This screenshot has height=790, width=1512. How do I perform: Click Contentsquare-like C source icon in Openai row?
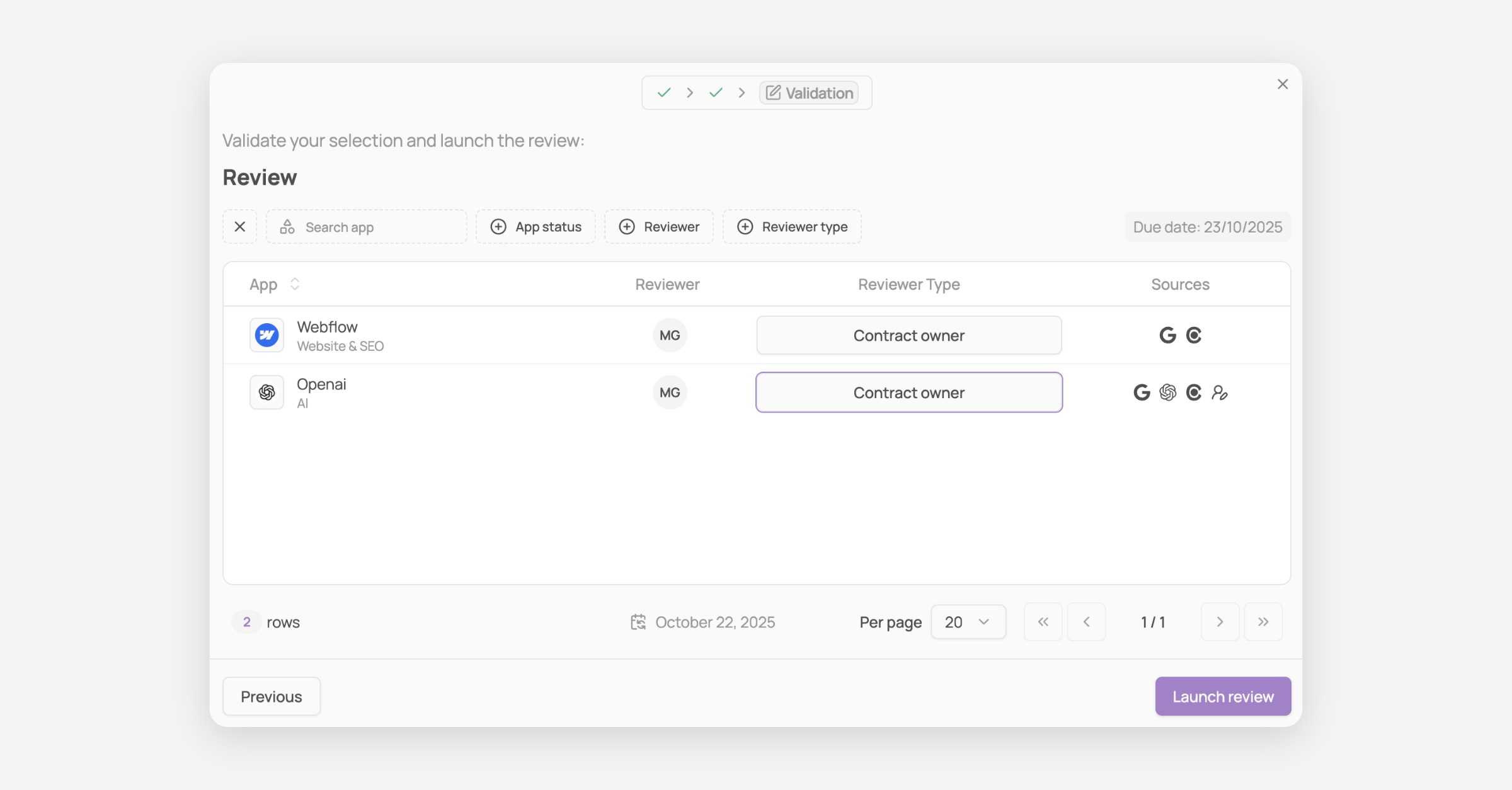tap(1194, 392)
